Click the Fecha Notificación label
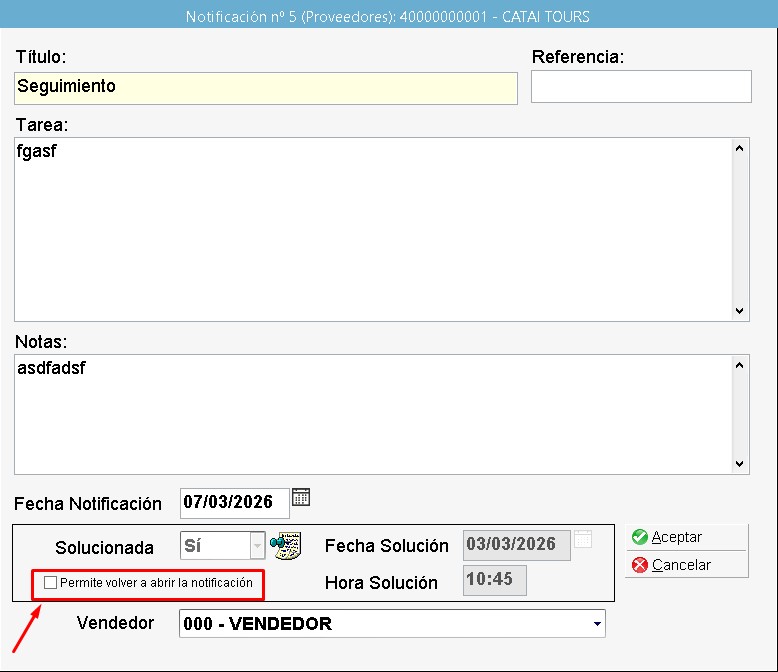Viewport: 778px width, 672px height. click(88, 504)
